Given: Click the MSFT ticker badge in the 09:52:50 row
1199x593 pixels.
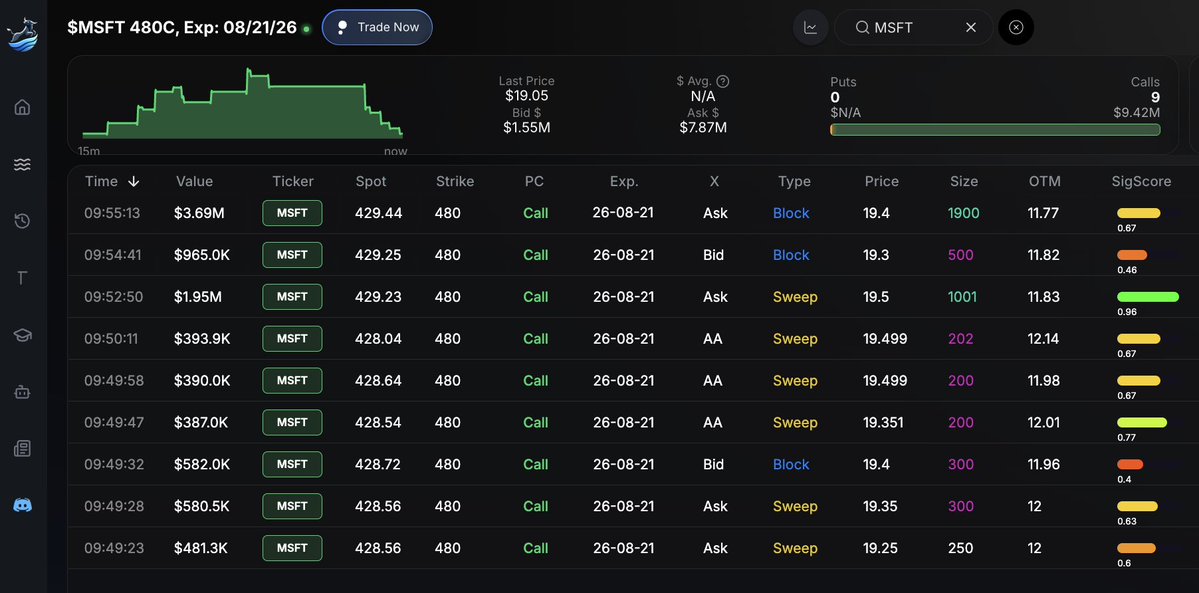Looking at the screenshot, I should coord(292,297).
